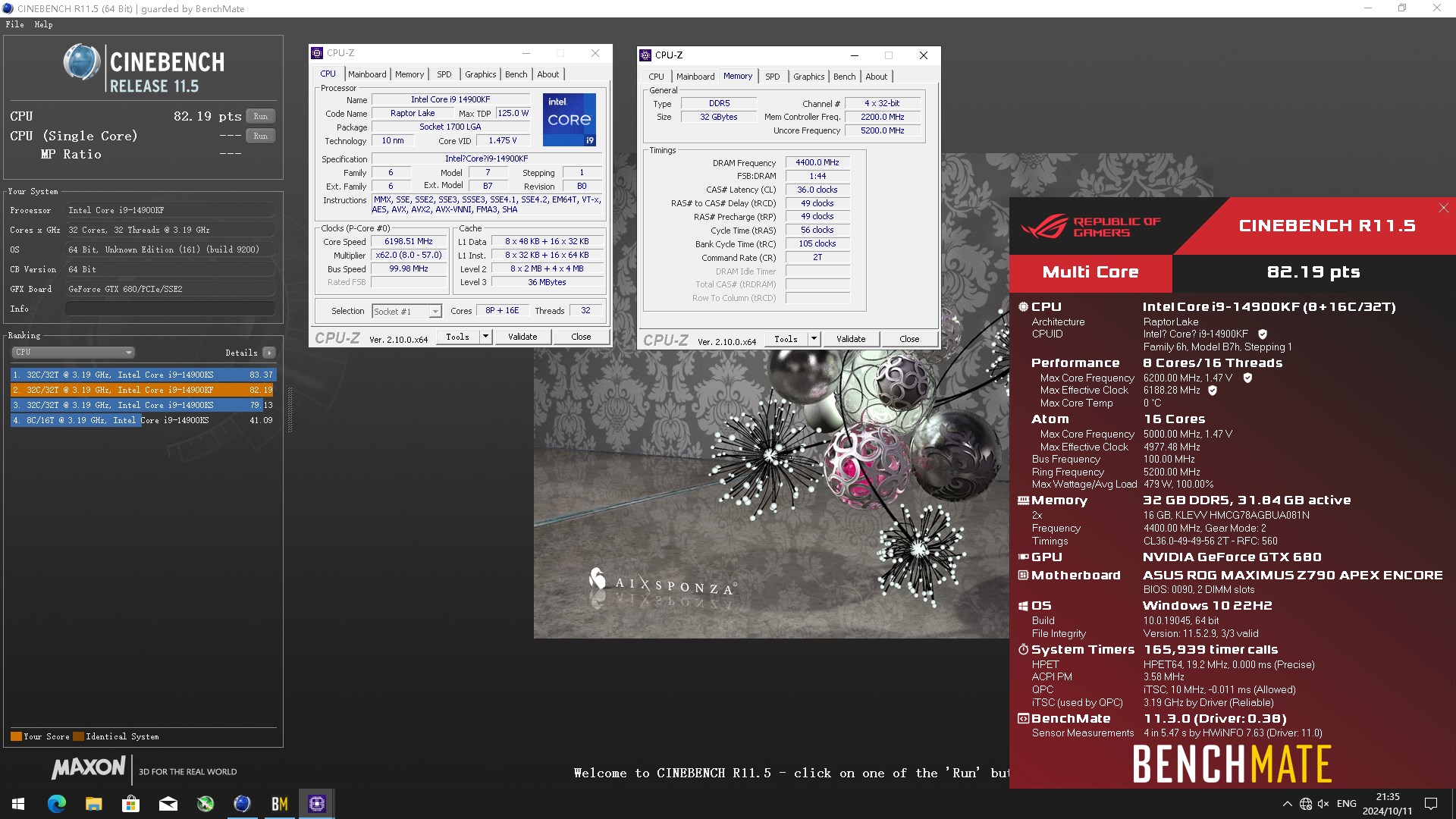Click Max Core Frequency verified shield
The image size is (1456, 819).
click(x=1247, y=378)
